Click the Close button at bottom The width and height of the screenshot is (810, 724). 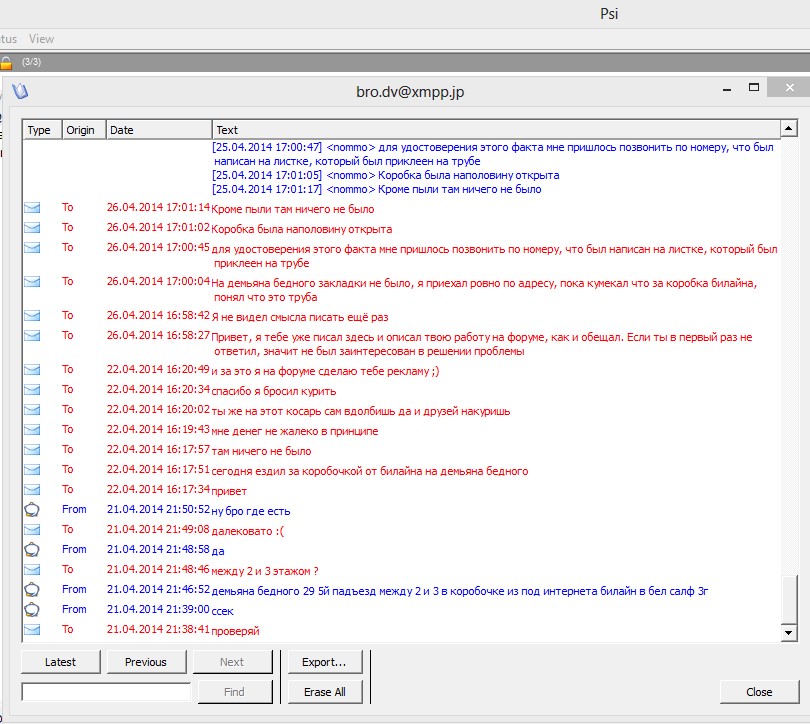click(x=759, y=692)
